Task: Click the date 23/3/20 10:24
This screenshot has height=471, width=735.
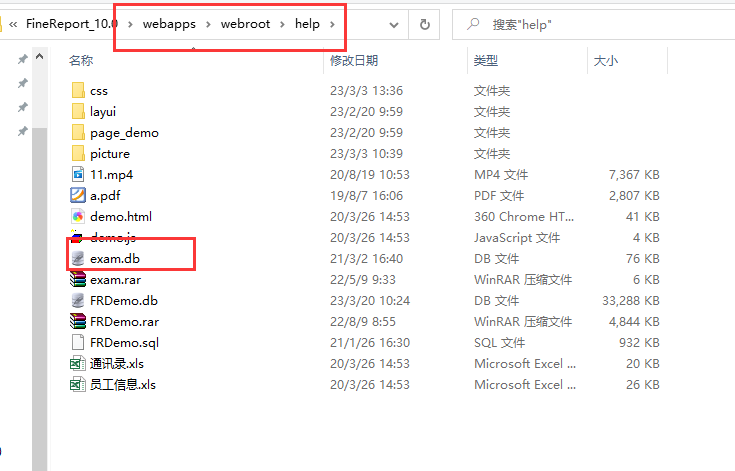Action: tap(370, 300)
